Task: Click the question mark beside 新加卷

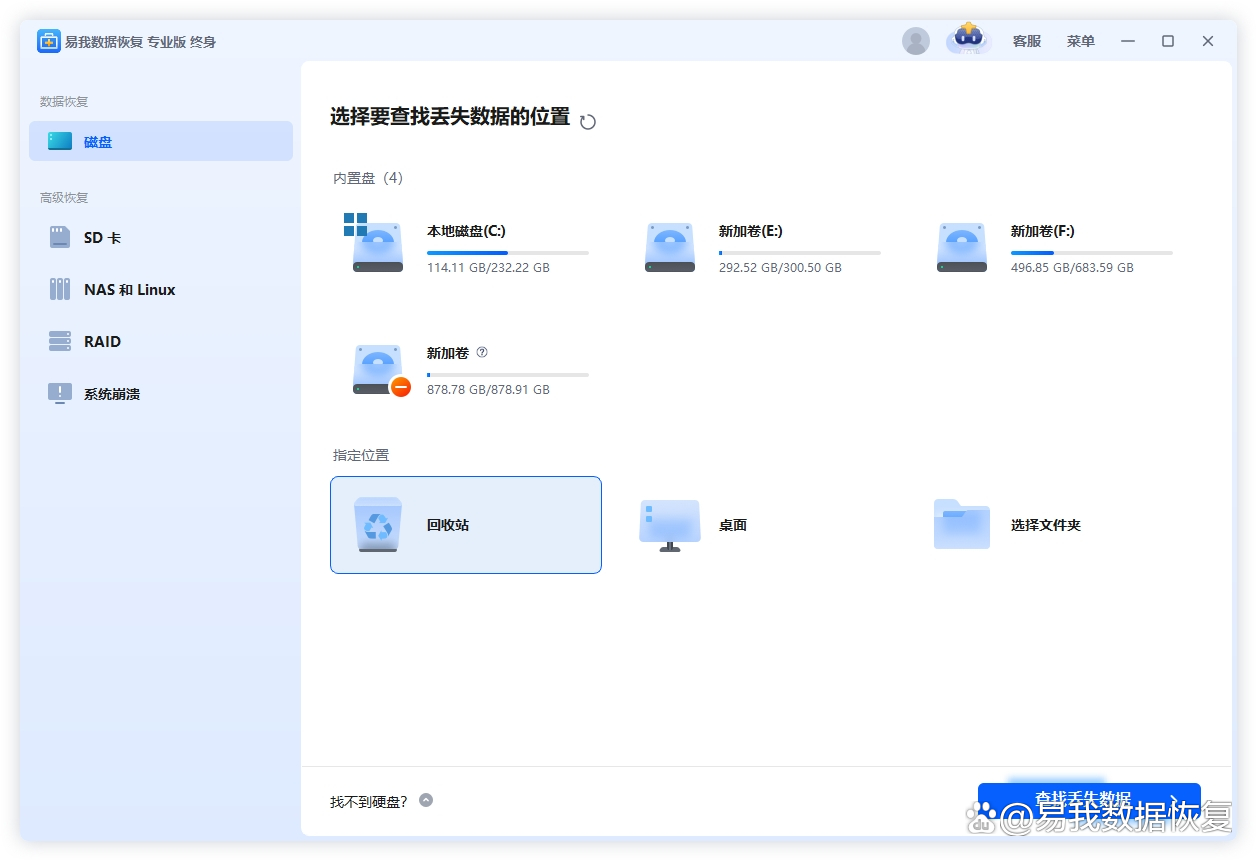Action: (x=482, y=352)
